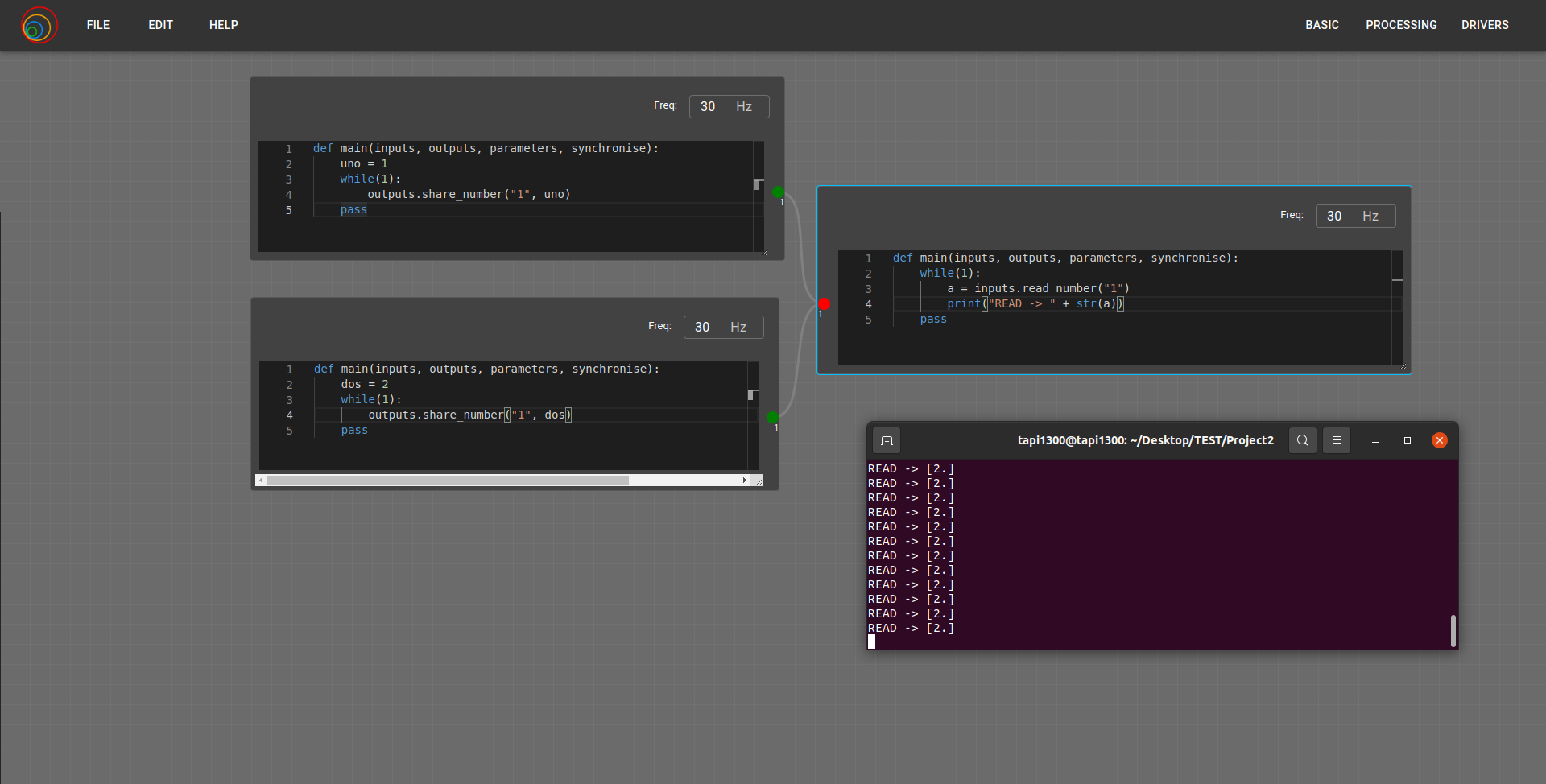
Task: Click the Freq input of the reader node
Action: pos(1335,216)
